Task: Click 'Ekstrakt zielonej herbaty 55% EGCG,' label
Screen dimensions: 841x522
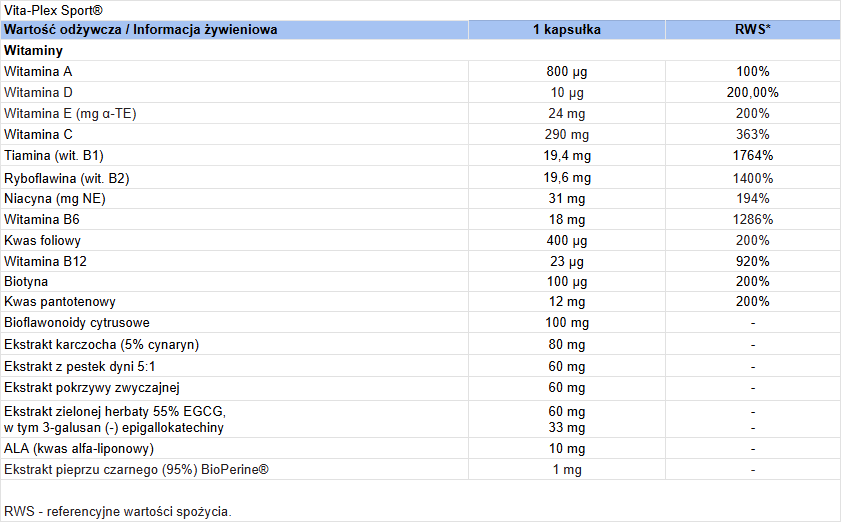Action: pyautogui.click(x=115, y=411)
